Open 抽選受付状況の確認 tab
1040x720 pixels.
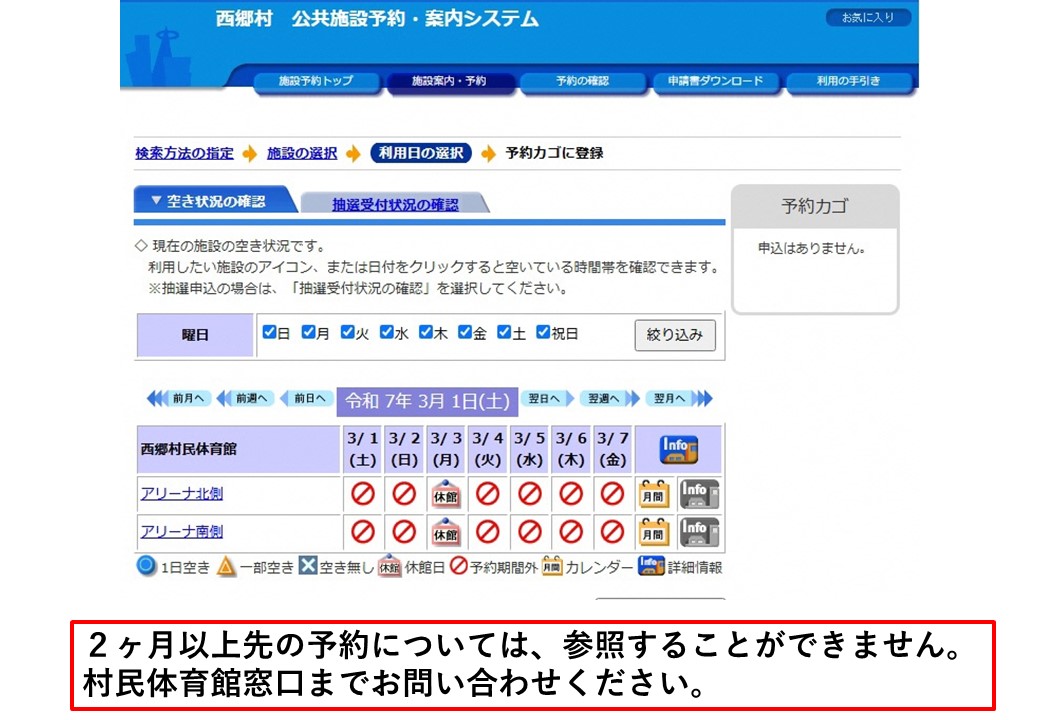coord(395,204)
